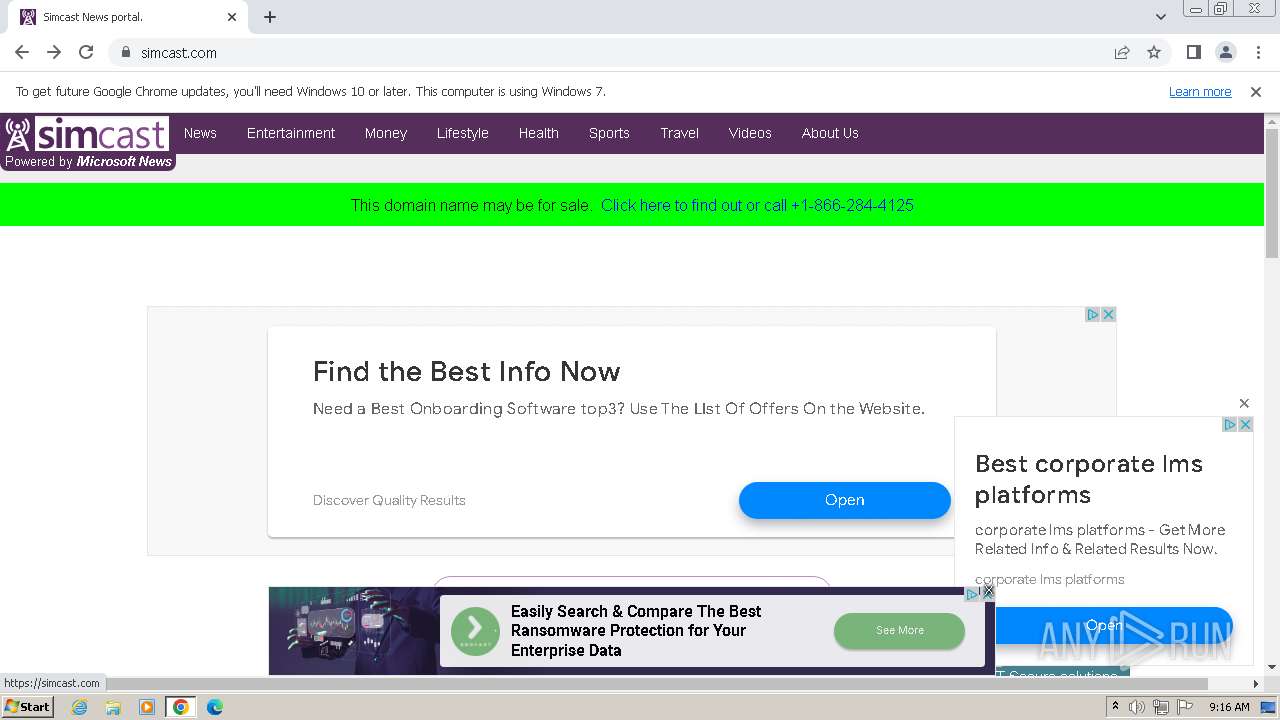Open the Chrome profile avatar

pos(1225,52)
